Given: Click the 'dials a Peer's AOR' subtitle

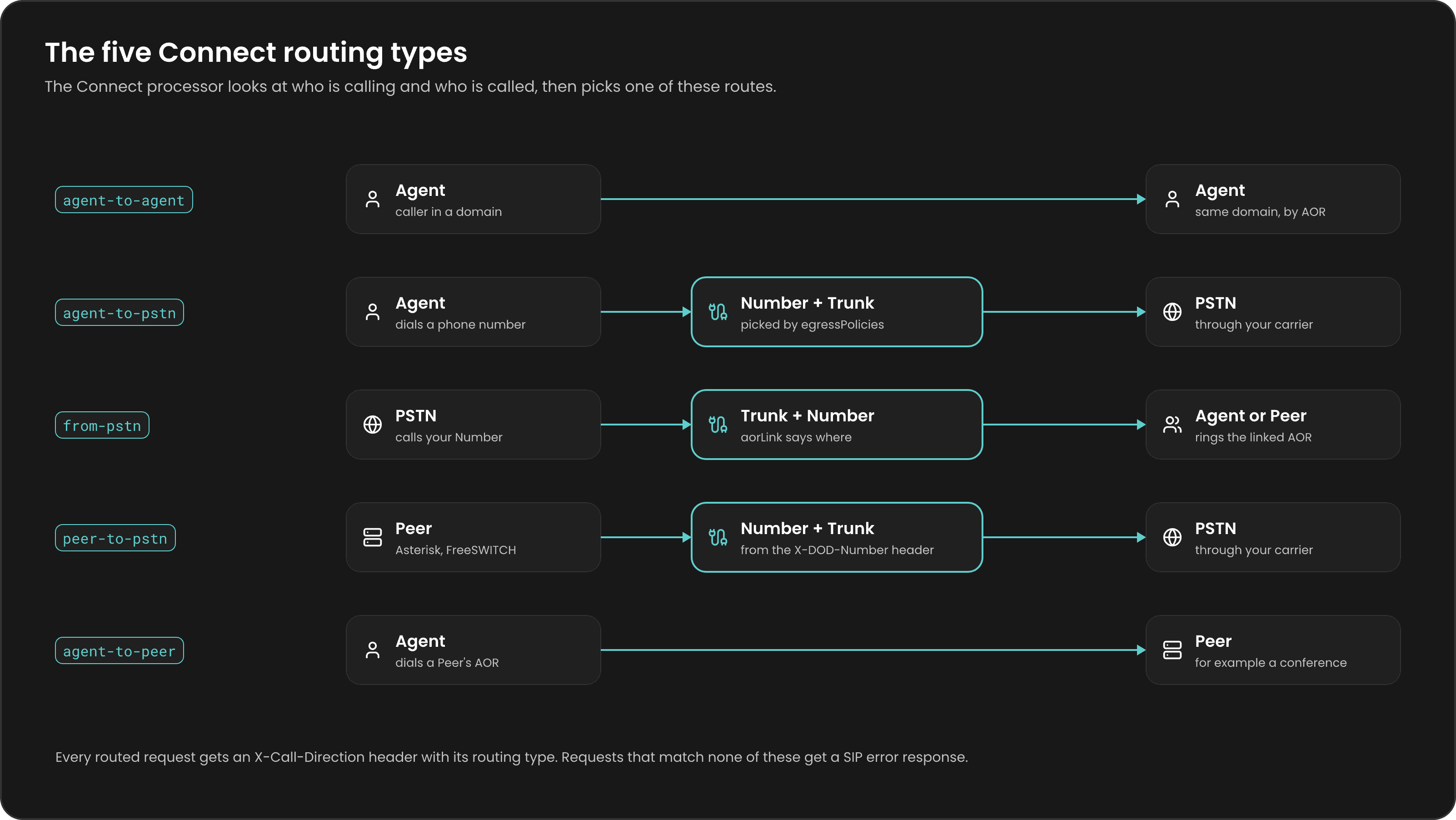Looking at the screenshot, I should click(447, 663).
